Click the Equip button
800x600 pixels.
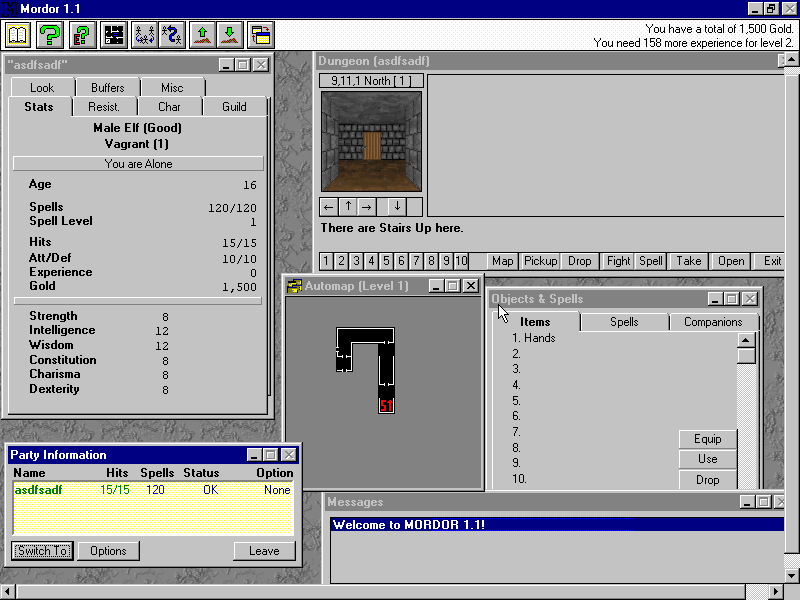click(x=707, y=439)
